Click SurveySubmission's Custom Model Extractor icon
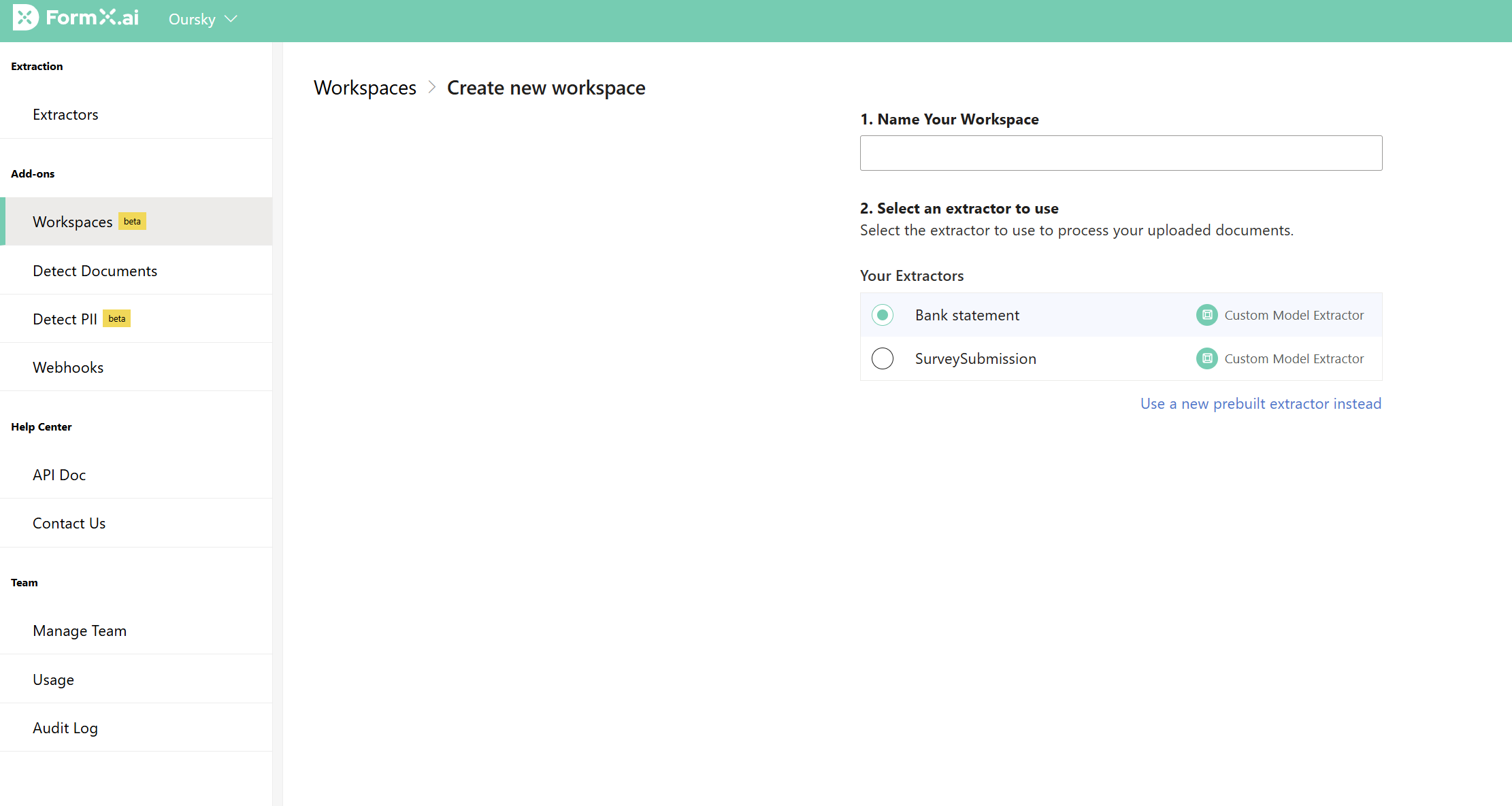 click(x=1206, y=358)
